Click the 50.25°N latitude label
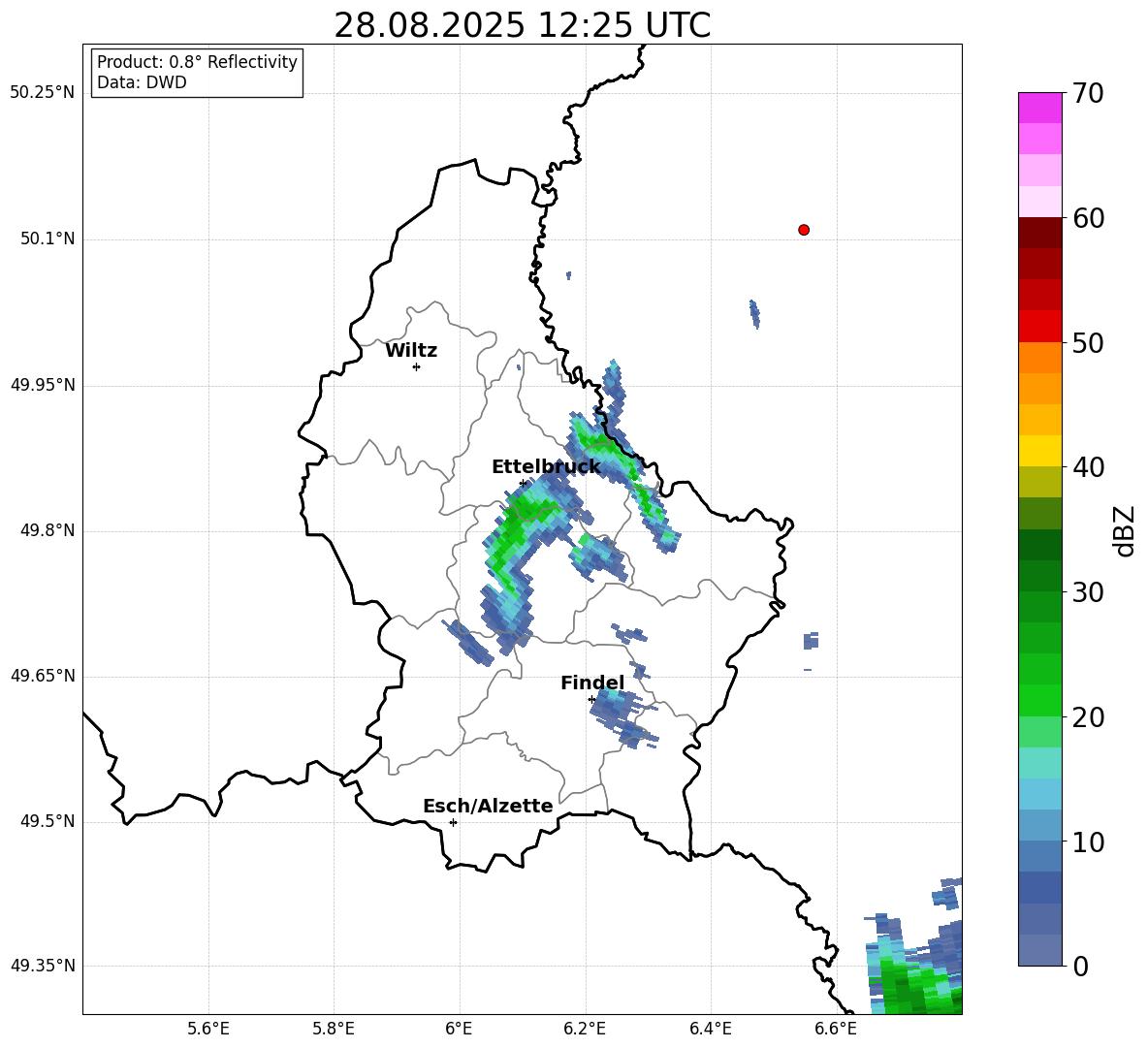1148x1048 pixels. tap(43, 93)
